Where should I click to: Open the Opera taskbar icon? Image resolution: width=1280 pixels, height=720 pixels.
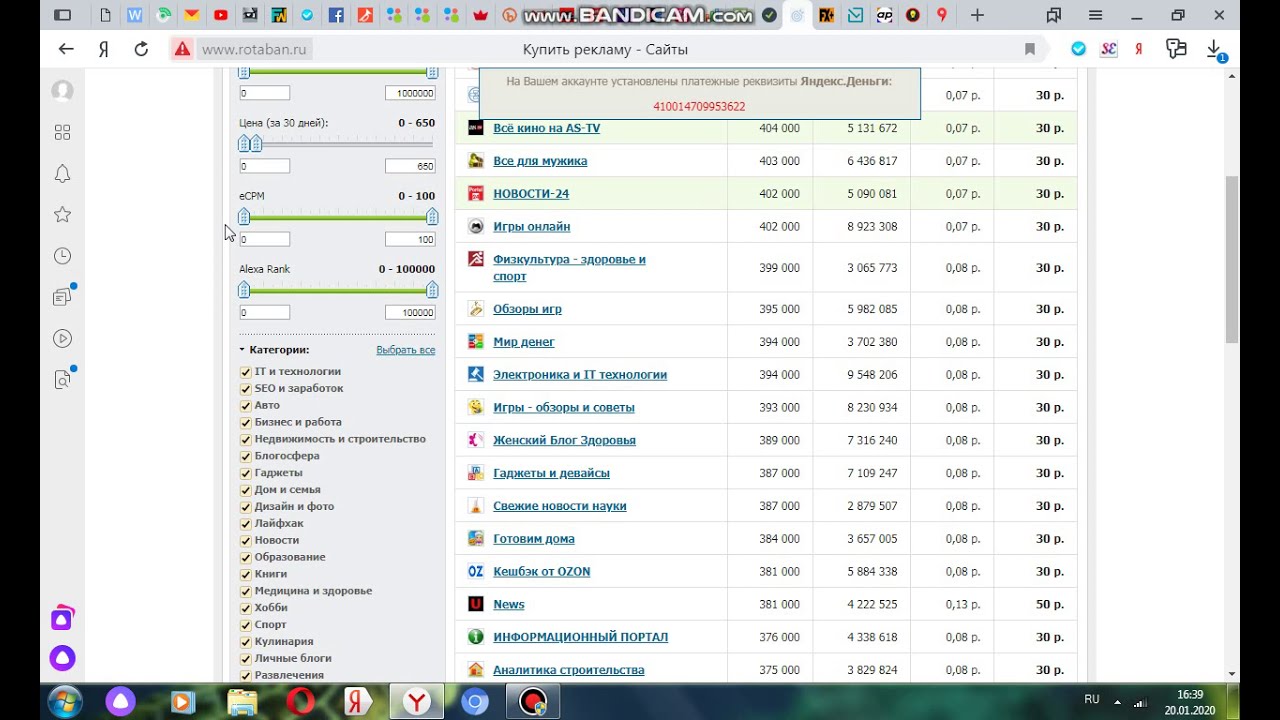[x=300, y=702]
